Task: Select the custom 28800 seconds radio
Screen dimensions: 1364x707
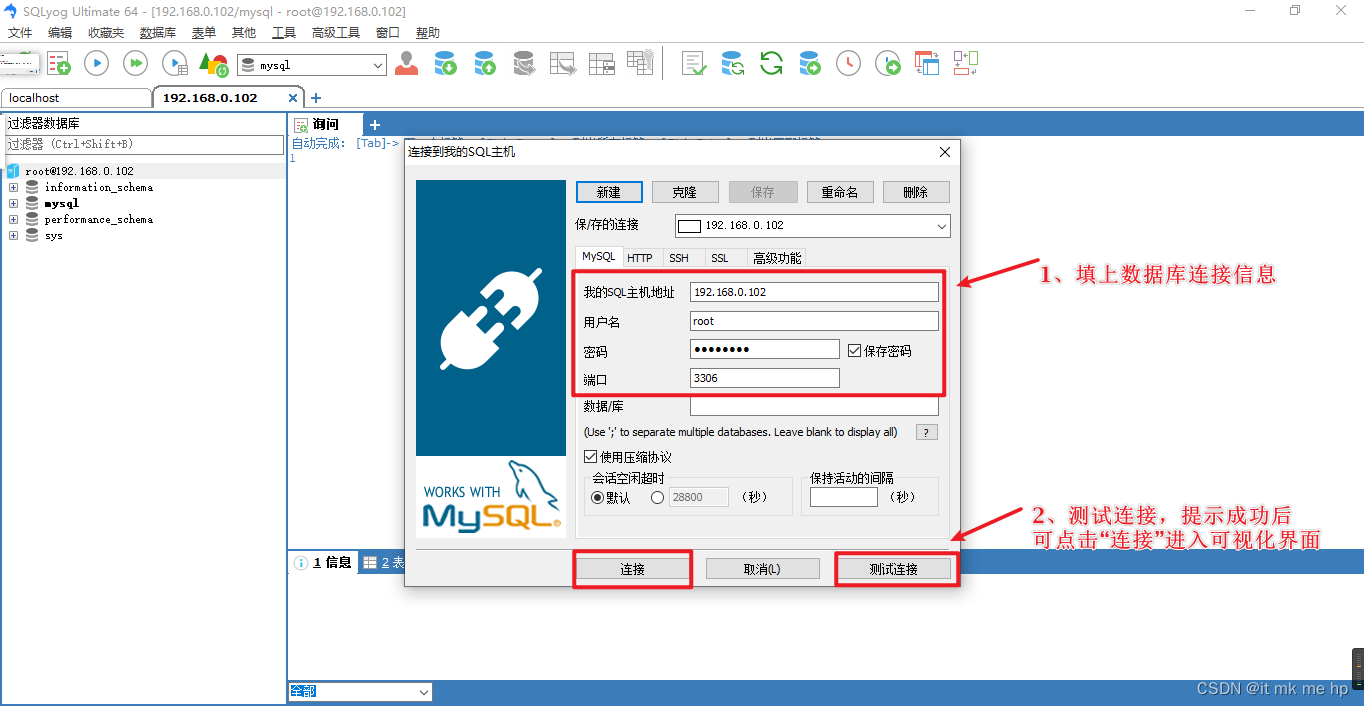Action: pyautogui.click(x=657, y=497)
